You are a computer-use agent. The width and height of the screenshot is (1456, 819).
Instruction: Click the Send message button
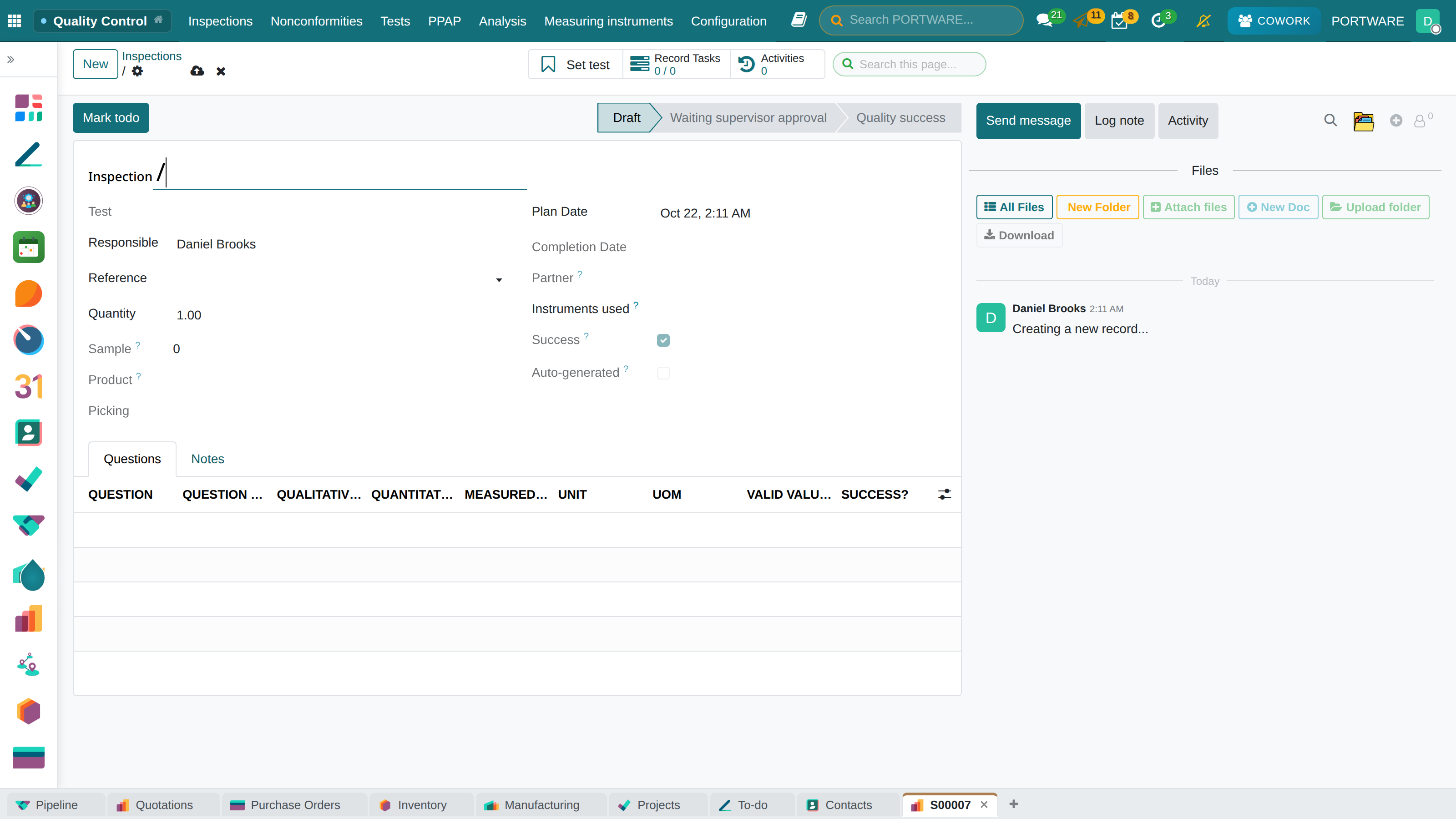click(x=1028, y=121)
